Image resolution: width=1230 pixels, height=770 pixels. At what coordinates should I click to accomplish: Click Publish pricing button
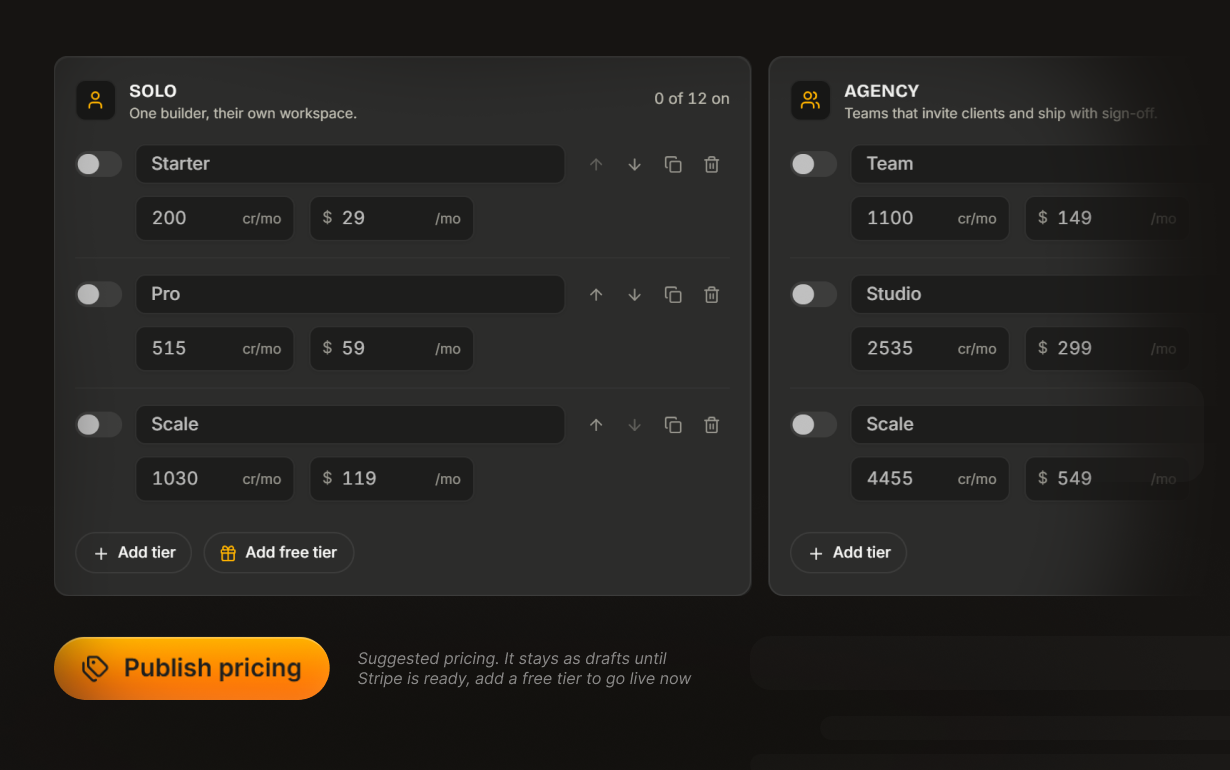click(x=192, y=668)
